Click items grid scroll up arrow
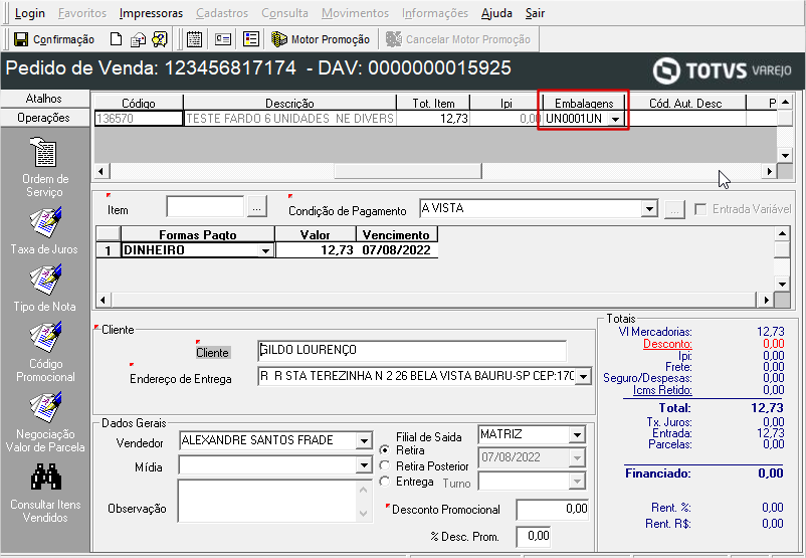This screenshot has width=806, height=558. (785, 102)
